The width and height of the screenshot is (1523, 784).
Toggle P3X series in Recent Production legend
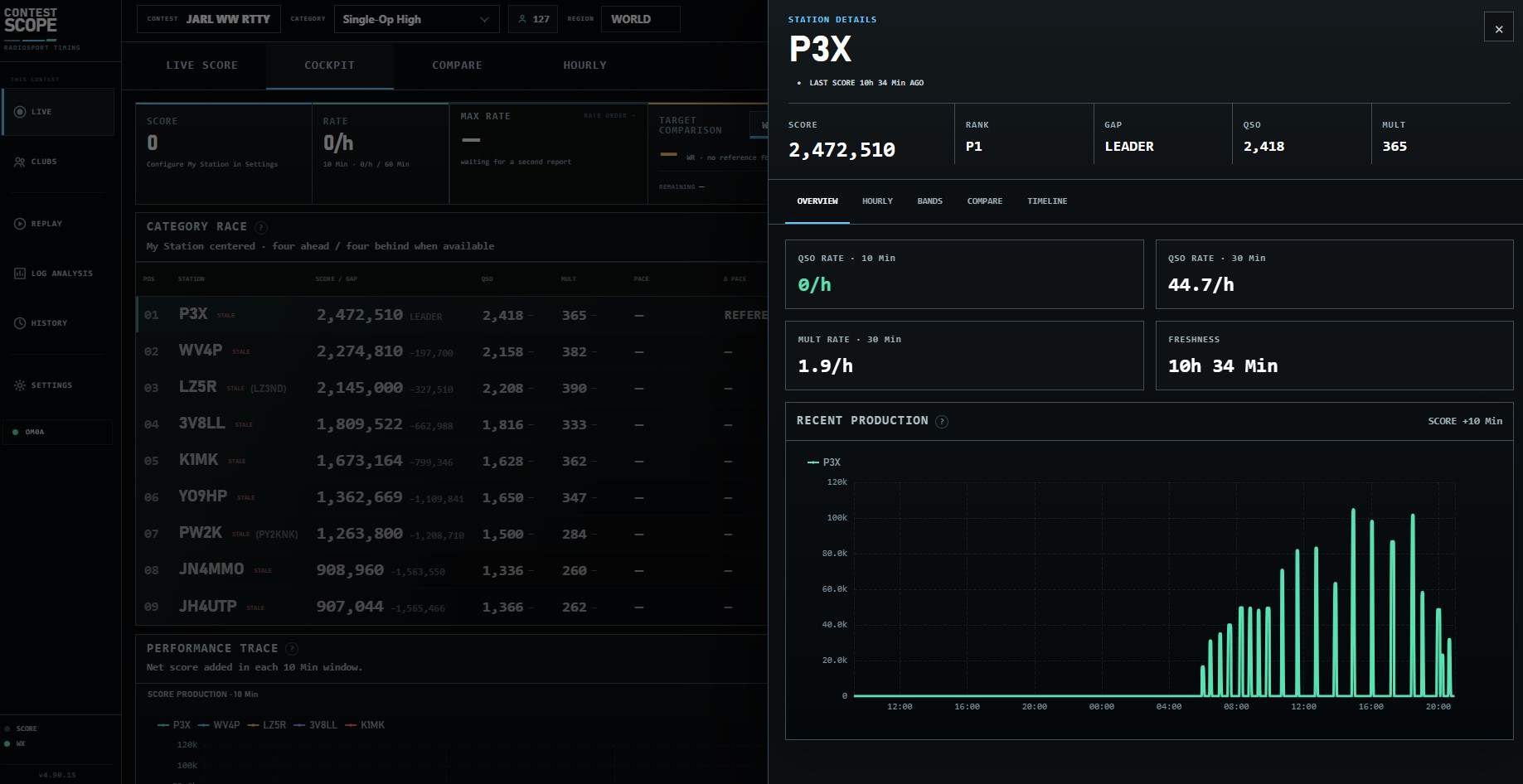point(824,462)
